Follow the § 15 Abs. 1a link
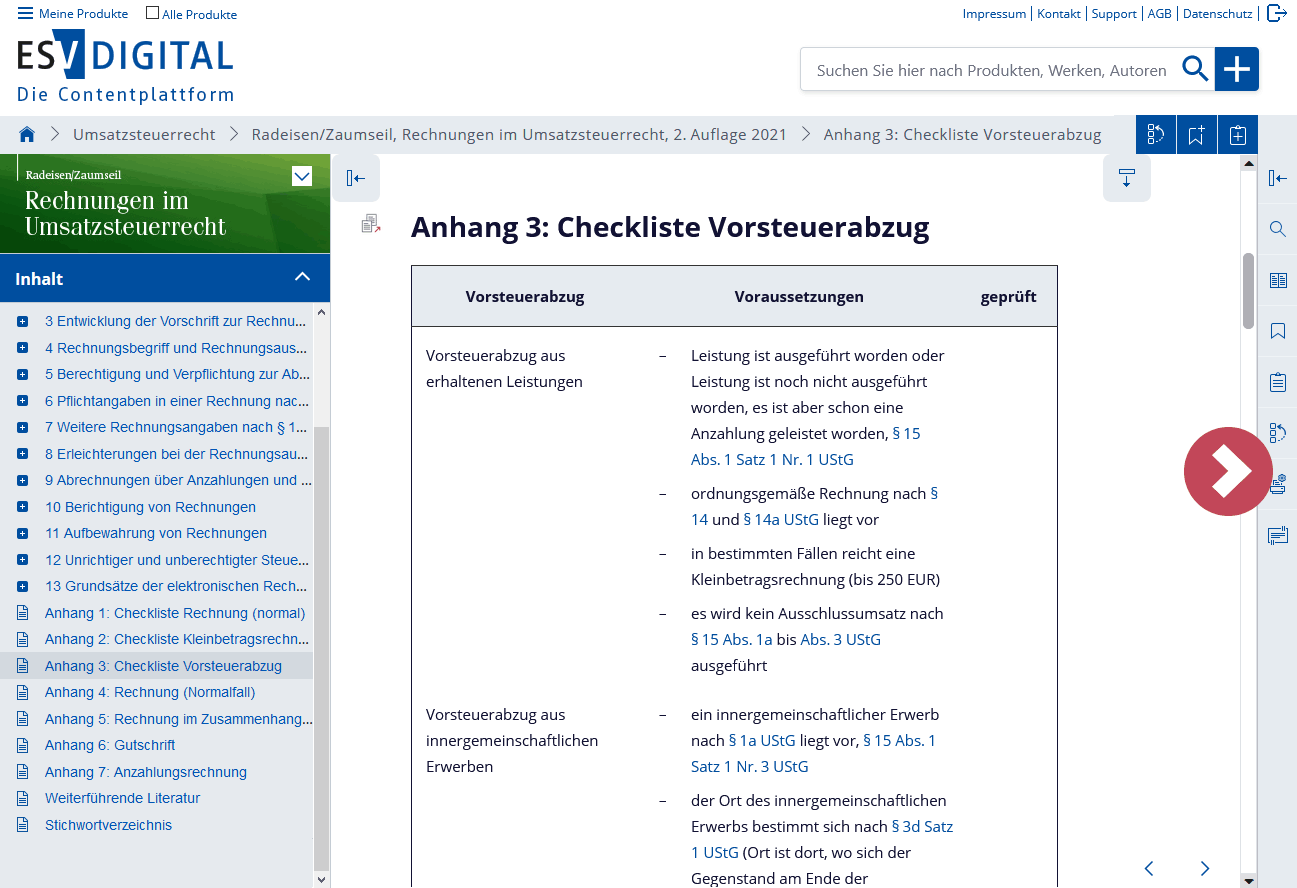This screenshot has width=1297, height=888. pos(732,639)
